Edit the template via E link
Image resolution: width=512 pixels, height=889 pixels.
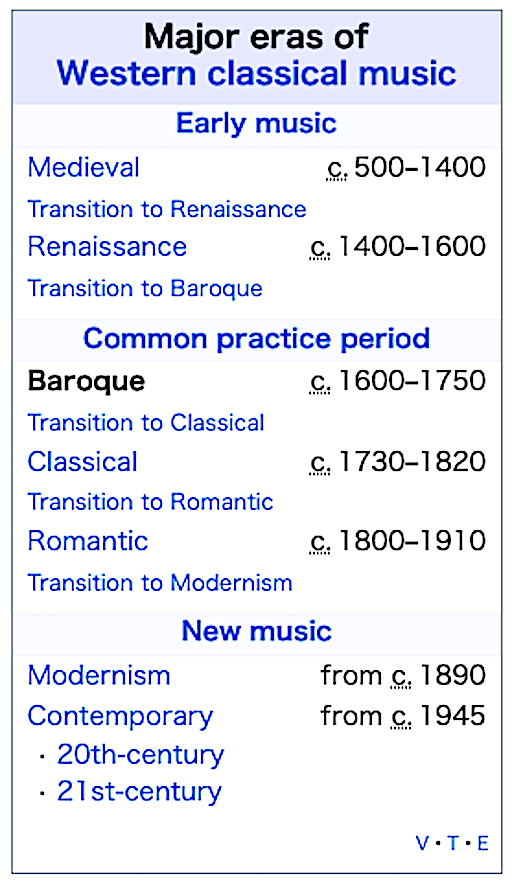483,844
